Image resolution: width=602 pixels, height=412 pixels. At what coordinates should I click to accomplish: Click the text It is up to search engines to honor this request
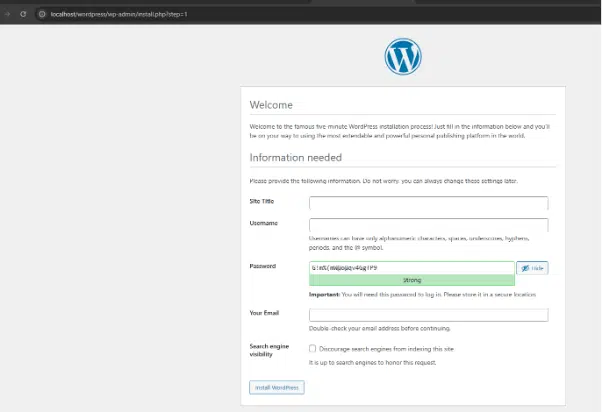coord(372,362)
